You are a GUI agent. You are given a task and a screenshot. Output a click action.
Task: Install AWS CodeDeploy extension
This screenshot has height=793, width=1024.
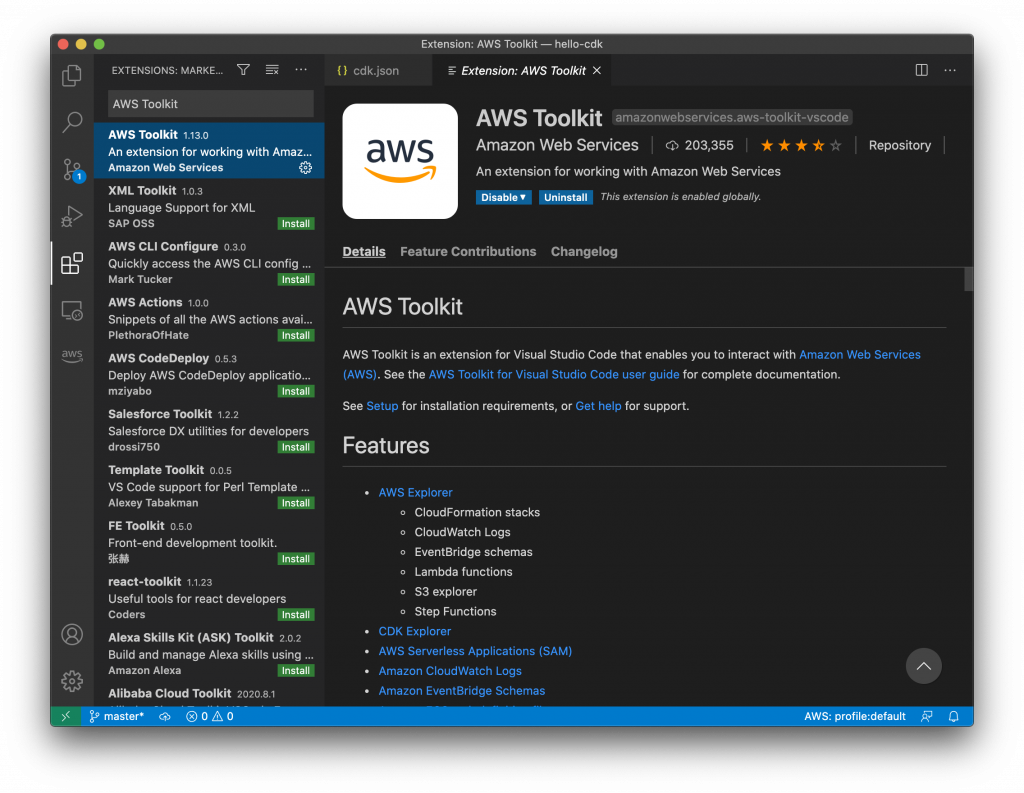coord(296,391)
